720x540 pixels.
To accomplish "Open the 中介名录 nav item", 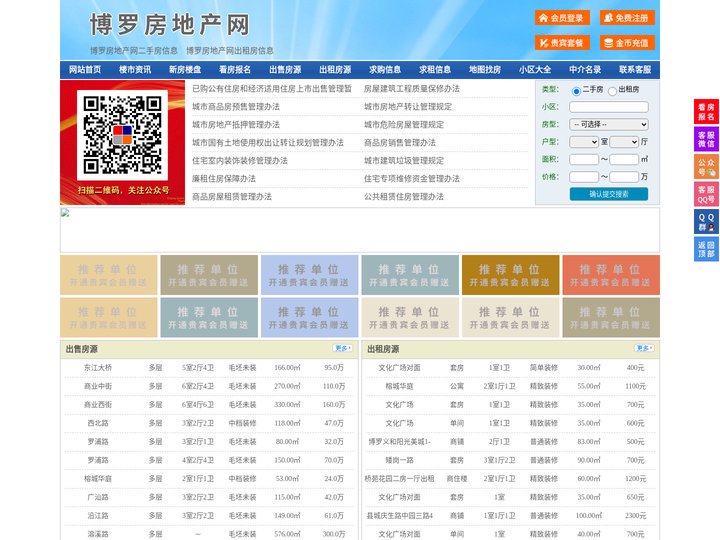I will click(585, 70).
